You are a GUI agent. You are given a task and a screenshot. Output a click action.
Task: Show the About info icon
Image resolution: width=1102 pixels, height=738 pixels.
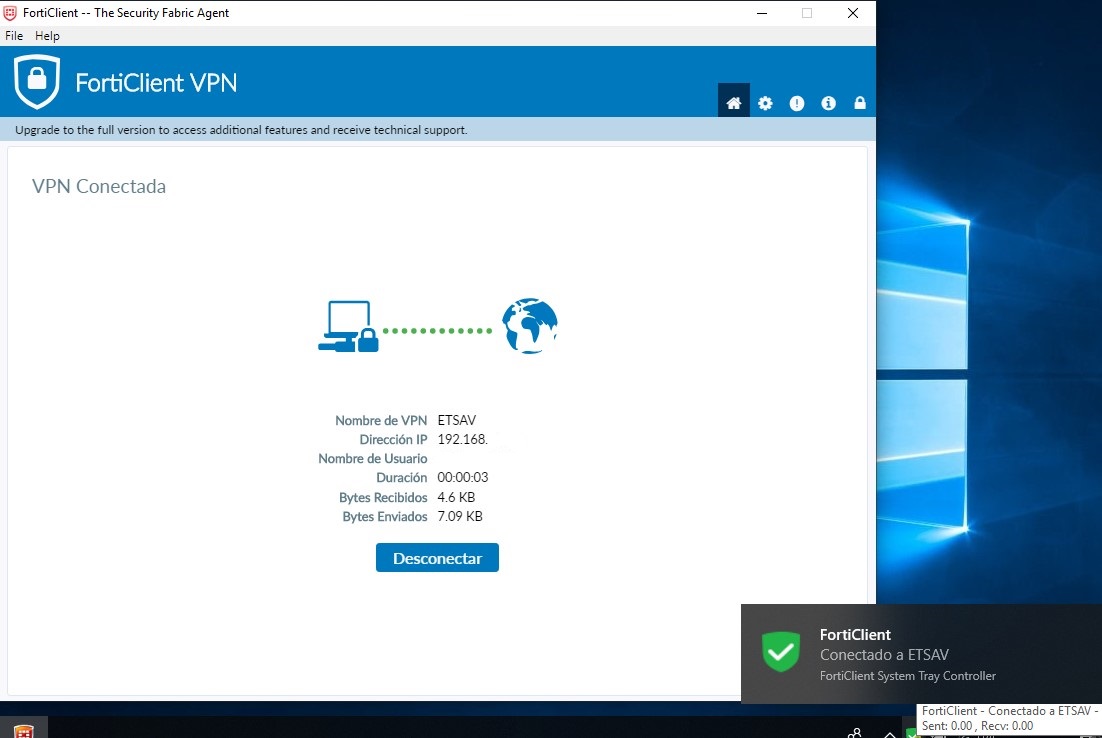pyautogui.click(x=828, y=103)
